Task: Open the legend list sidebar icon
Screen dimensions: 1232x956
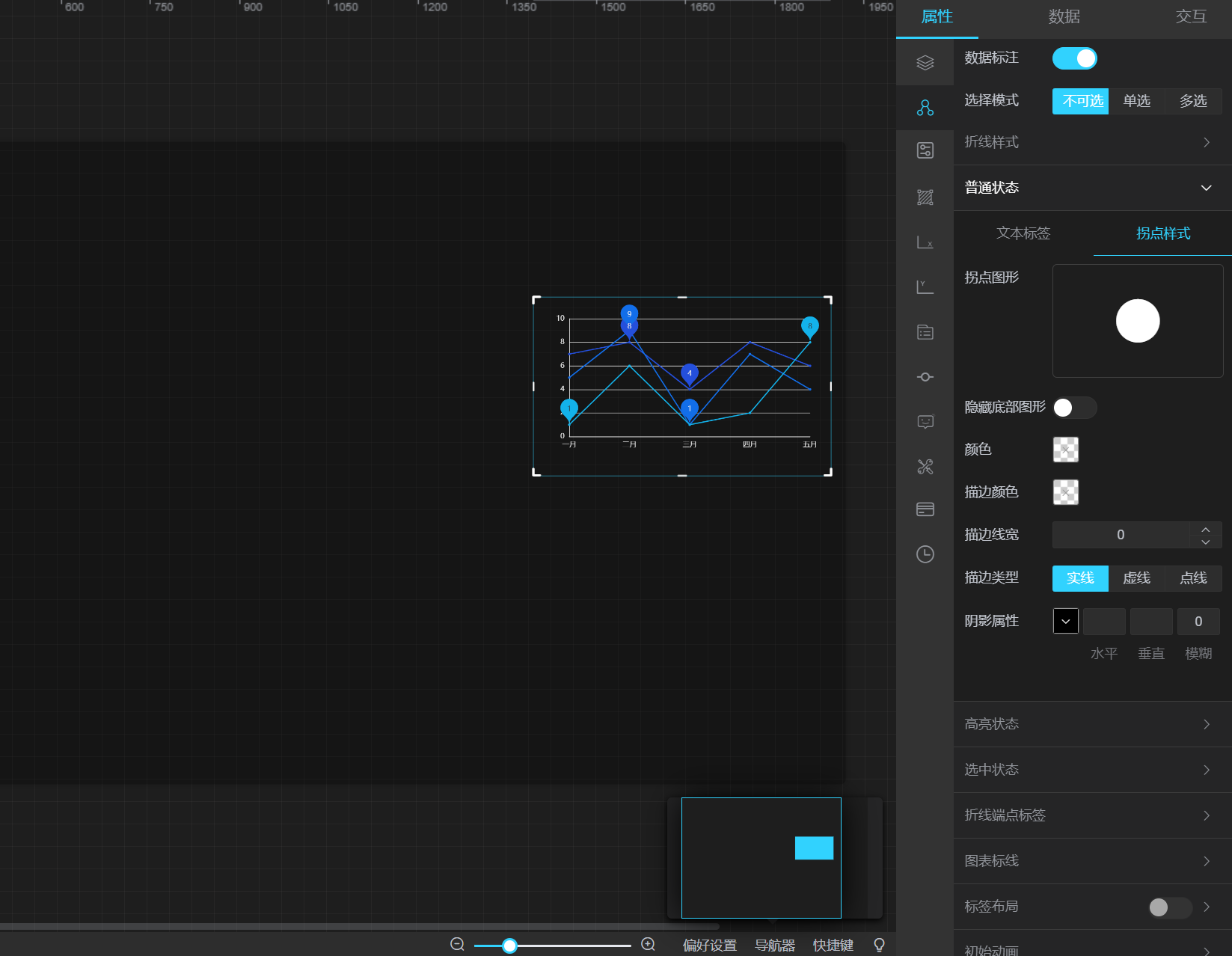Action: pyautogui.click(x=925, y=332)
